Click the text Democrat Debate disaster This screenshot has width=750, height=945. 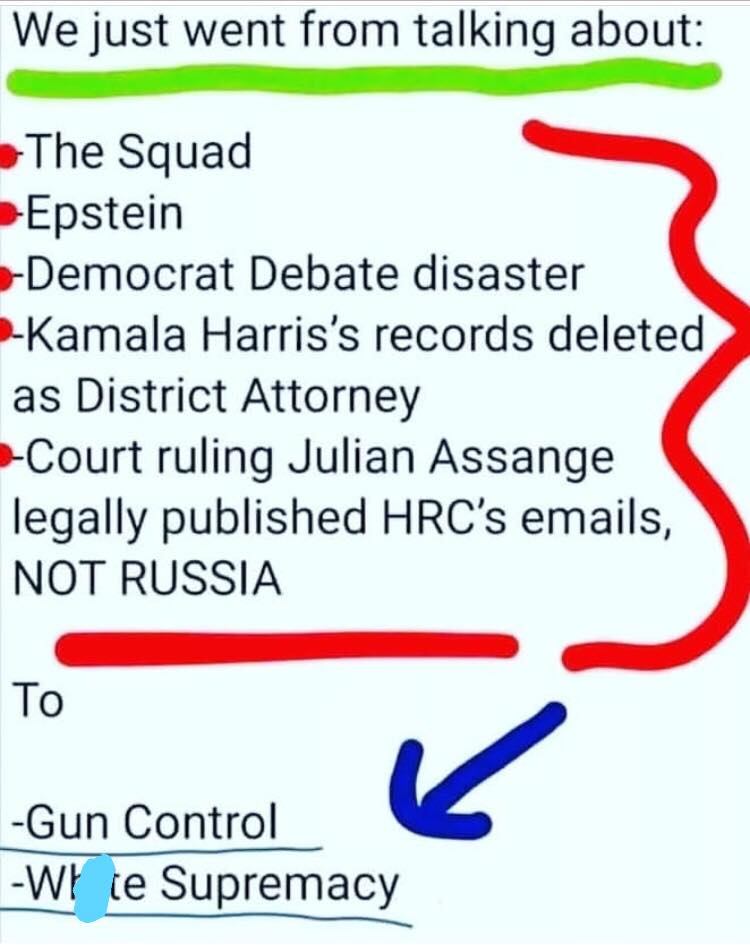(305, 275)
